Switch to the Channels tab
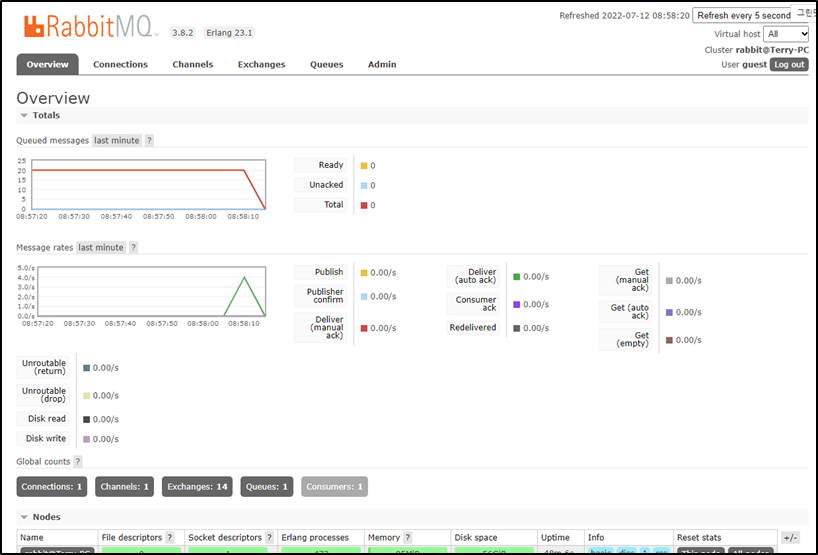Viewport: 818px width, 555px height. pyautogui.click(x=193, y=64)
